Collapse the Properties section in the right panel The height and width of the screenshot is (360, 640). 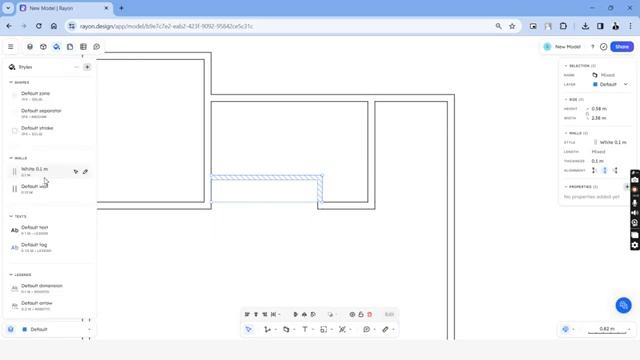point(566,187)
